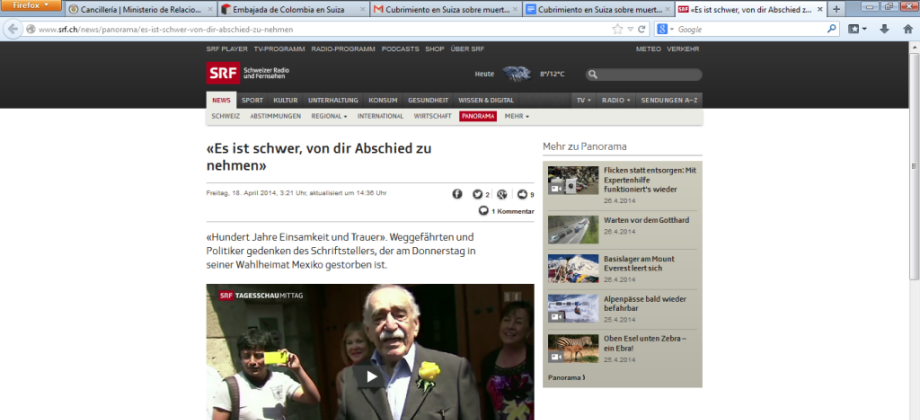Share article on Facebook icon
The height and width of the screenshot is (420, 920).
tap(457, 194)
